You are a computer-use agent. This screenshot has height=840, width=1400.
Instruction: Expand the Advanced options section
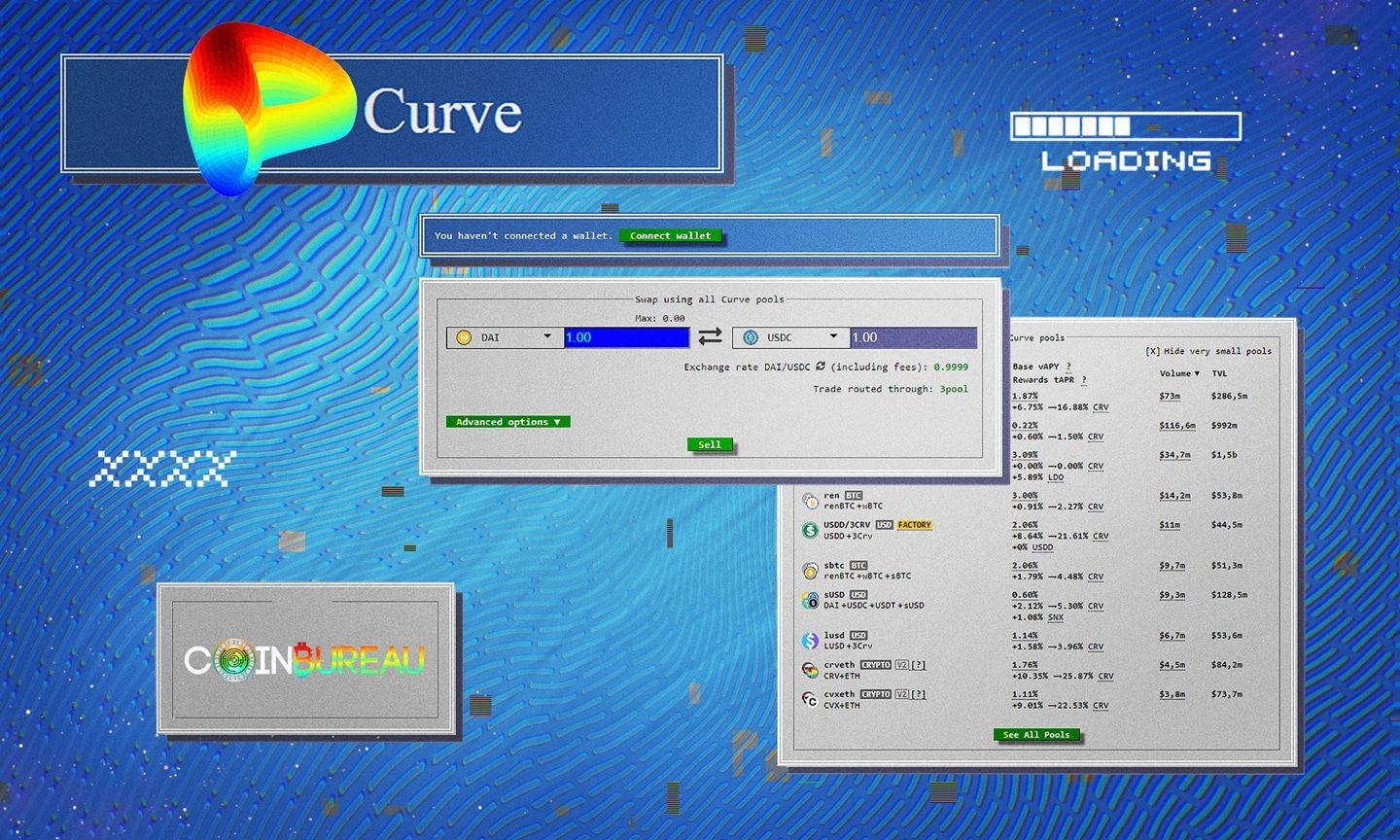point(507,422)
